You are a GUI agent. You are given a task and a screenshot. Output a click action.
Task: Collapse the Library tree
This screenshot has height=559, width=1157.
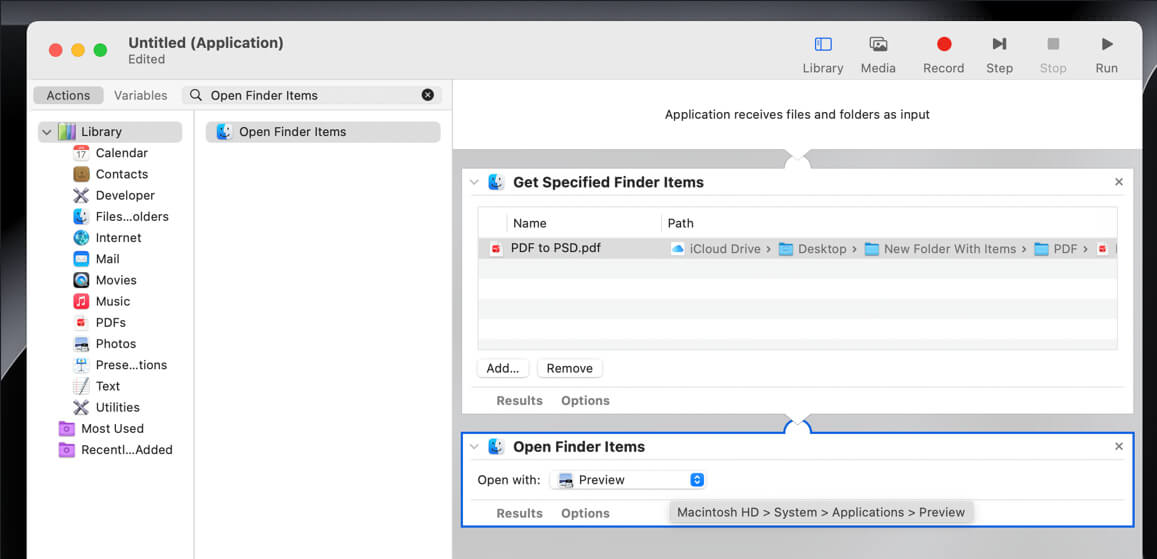click(x=47, y=132)
